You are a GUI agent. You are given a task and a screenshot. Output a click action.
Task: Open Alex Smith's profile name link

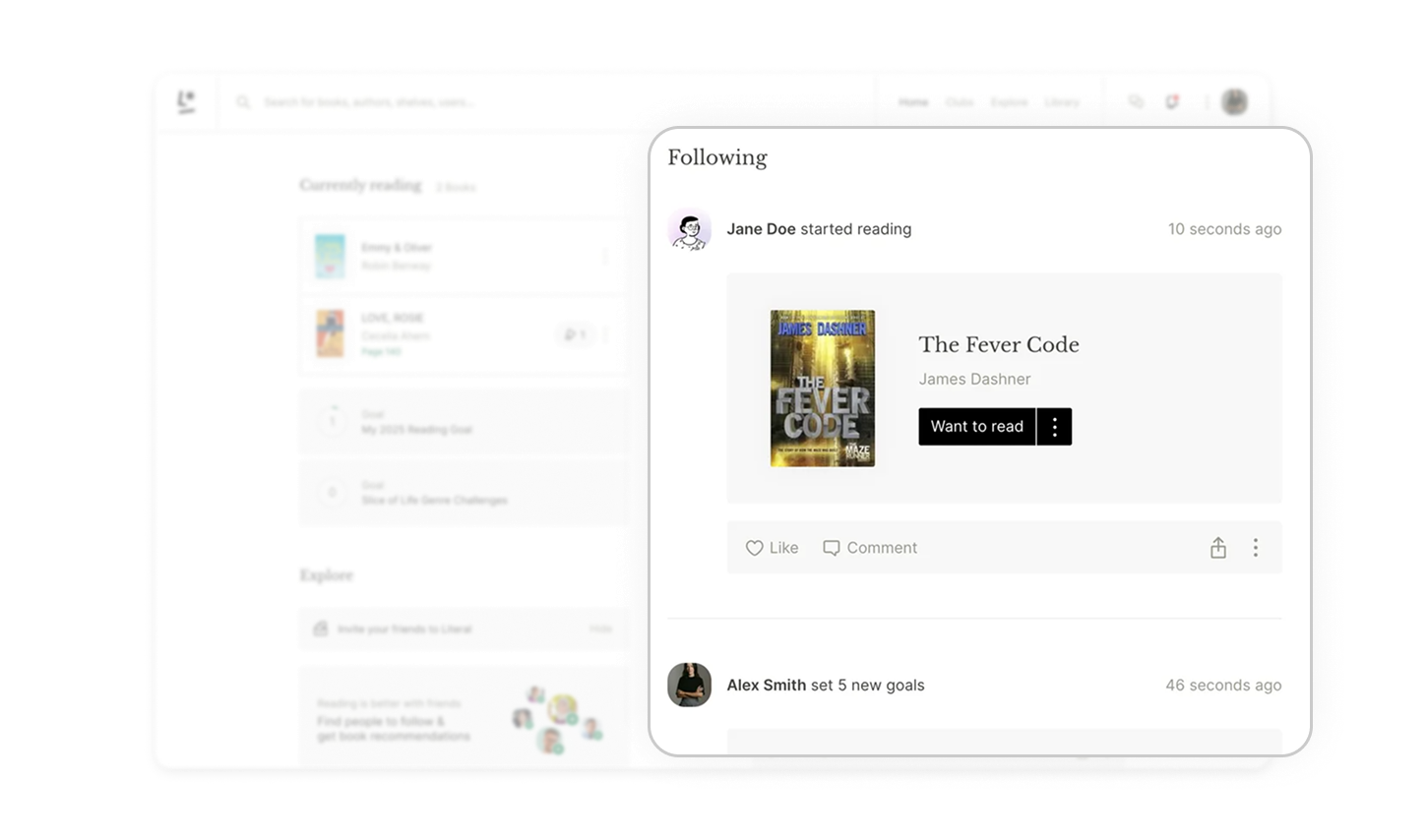tap(767, 686)
